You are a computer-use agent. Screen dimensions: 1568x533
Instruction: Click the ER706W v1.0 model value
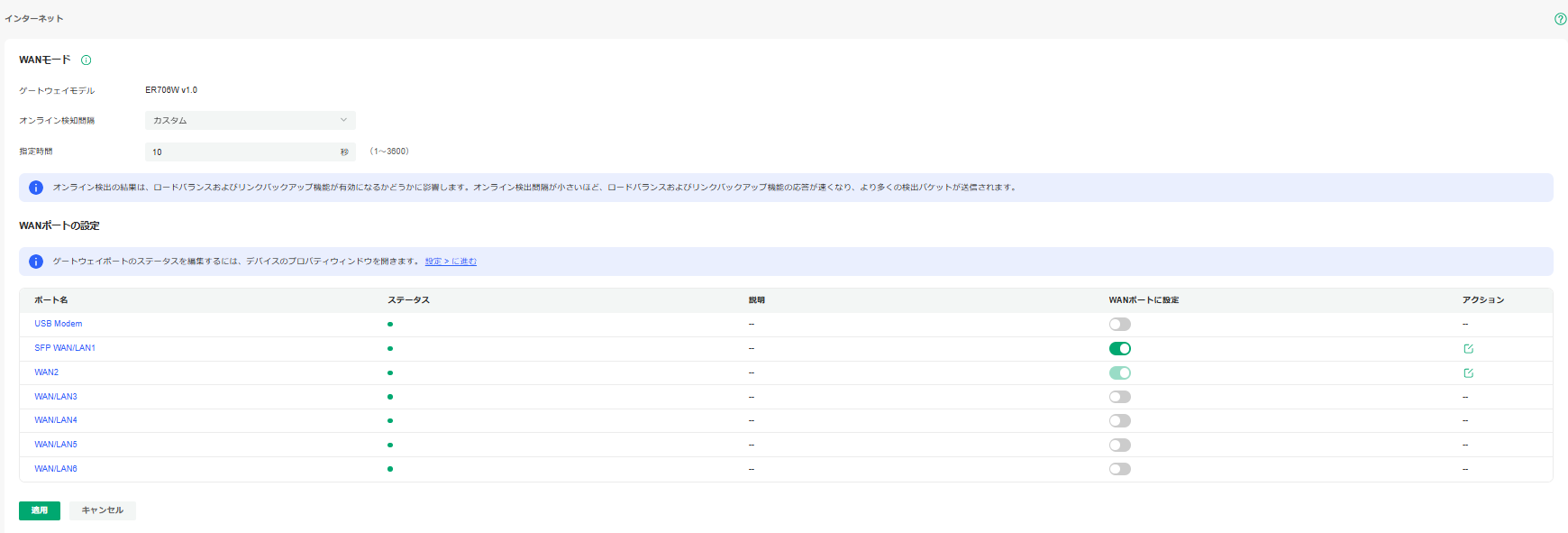171,90
